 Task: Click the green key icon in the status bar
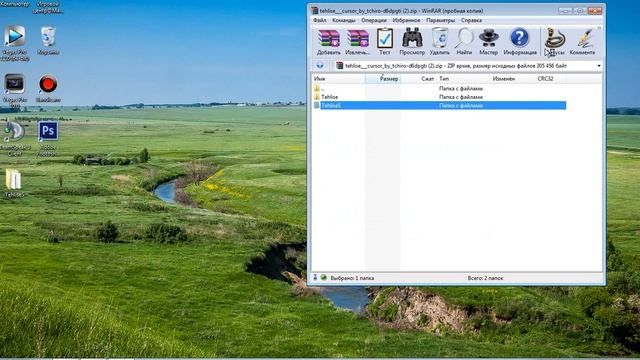tap(324, 278)
